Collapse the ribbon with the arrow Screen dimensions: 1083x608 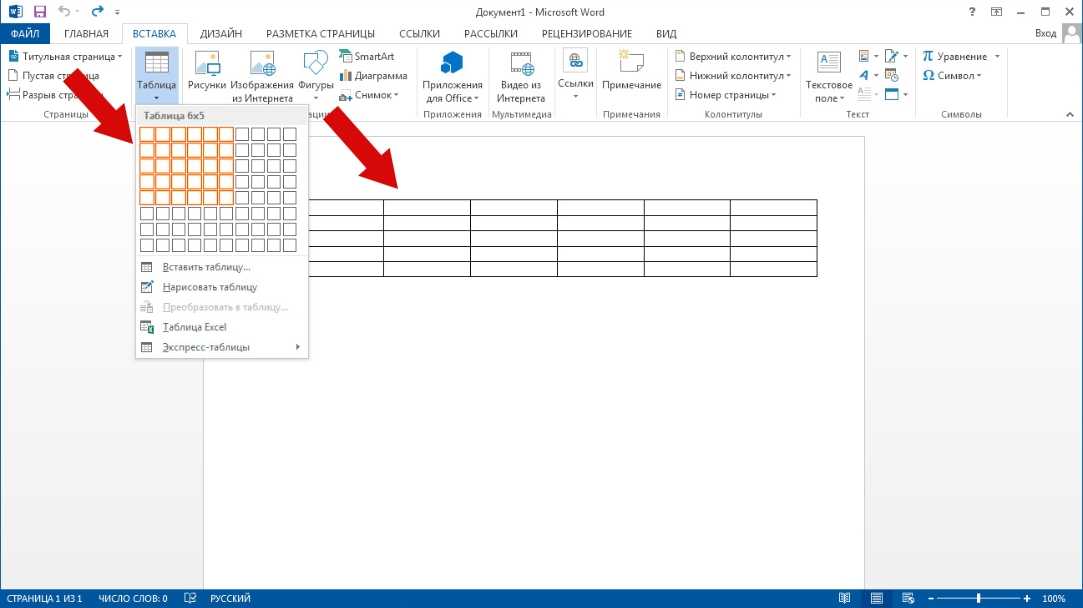[1070, 115]
